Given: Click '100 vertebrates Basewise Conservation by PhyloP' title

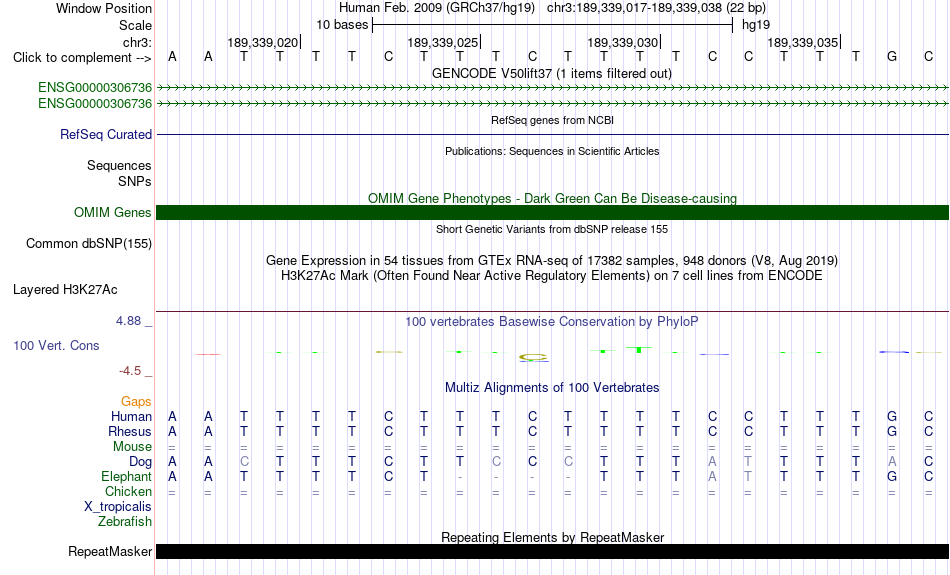Looking at the screenshot, I should pyautogui.click(x=552, y=321).
